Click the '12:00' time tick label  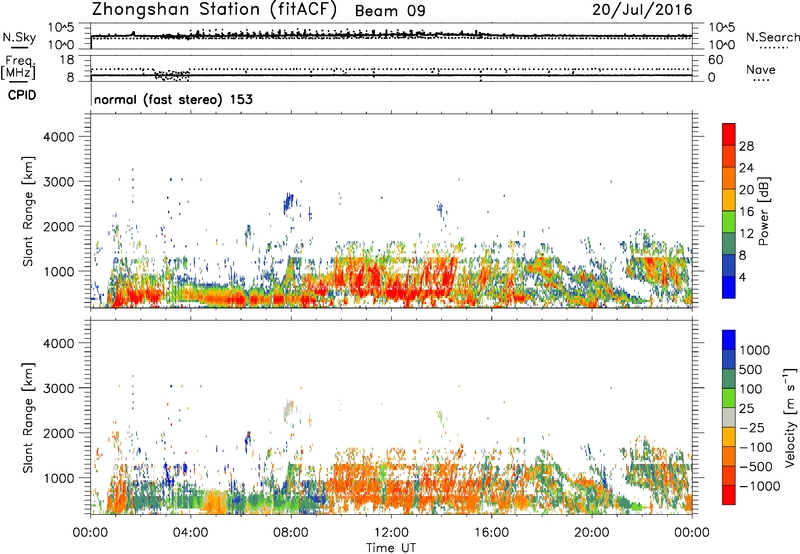click(391, 533)
